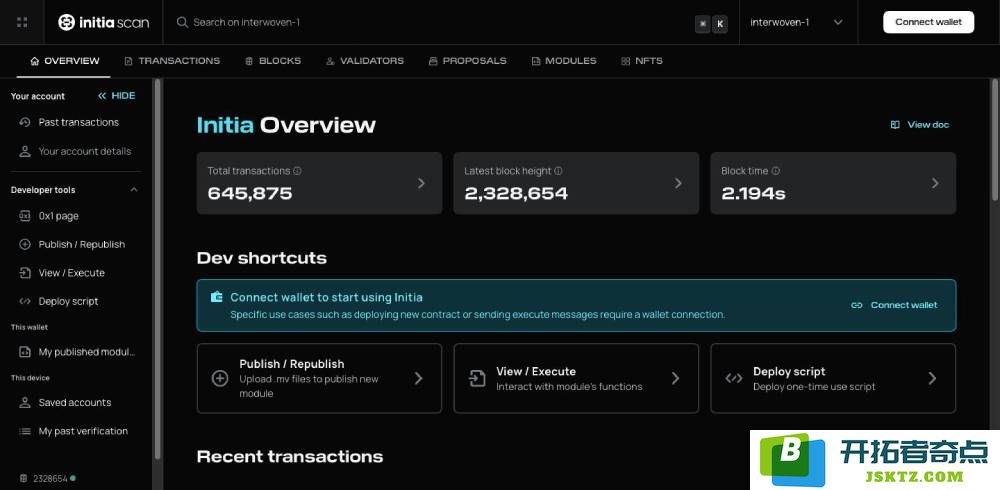The image size is (1000, 490).
Task: Open the NFTs tab
Action: coord(642,61)
